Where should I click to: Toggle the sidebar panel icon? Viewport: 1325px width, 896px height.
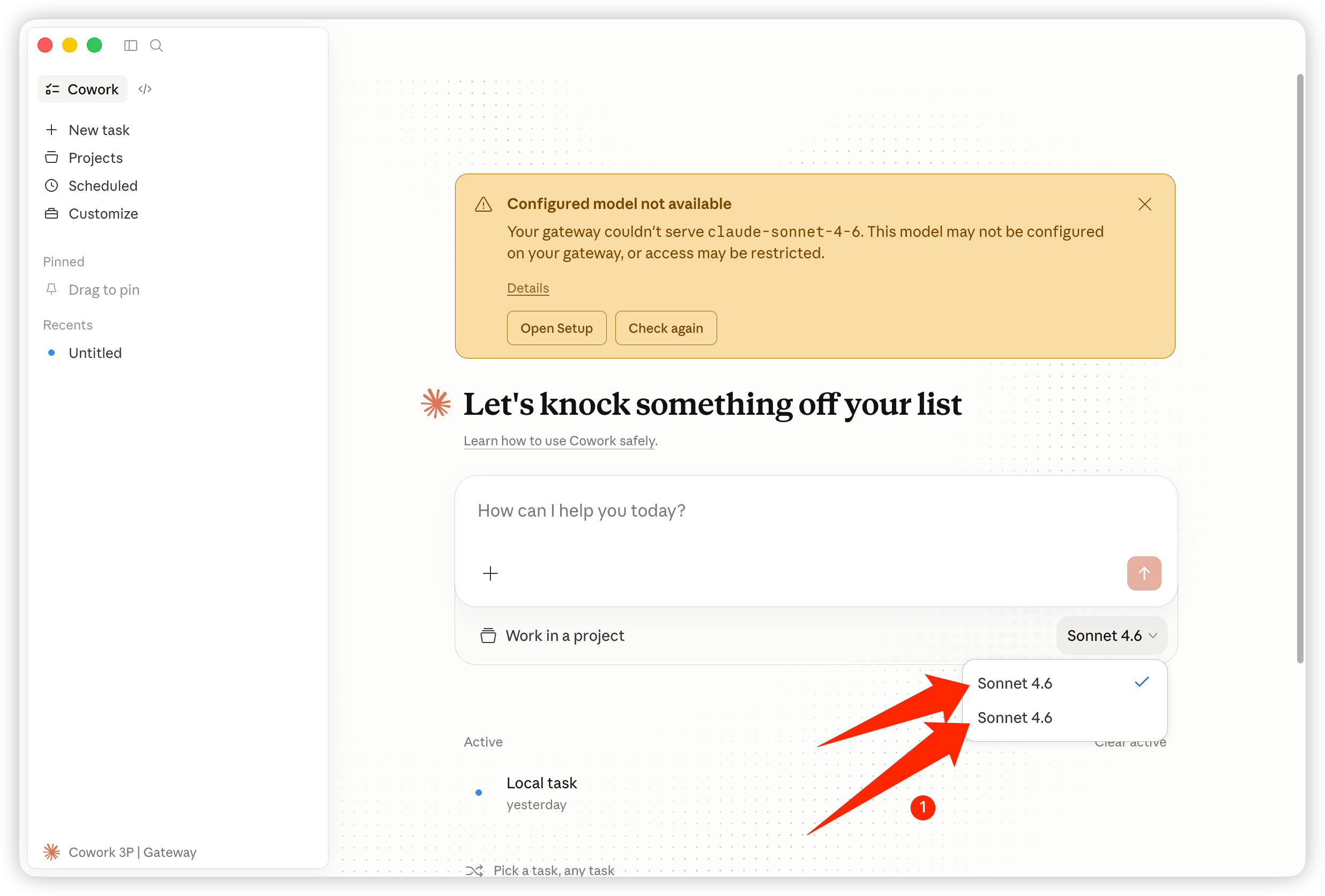click(131, 46)
